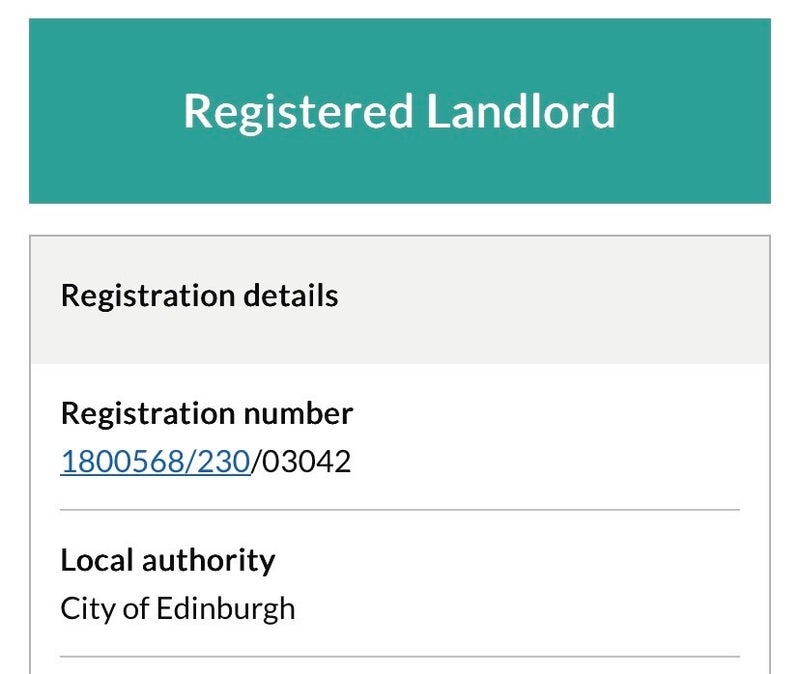This screenshot has width=800, height=674.
Task: Click the word "Registration" in "Registration details"
Action: click(148, 296)
